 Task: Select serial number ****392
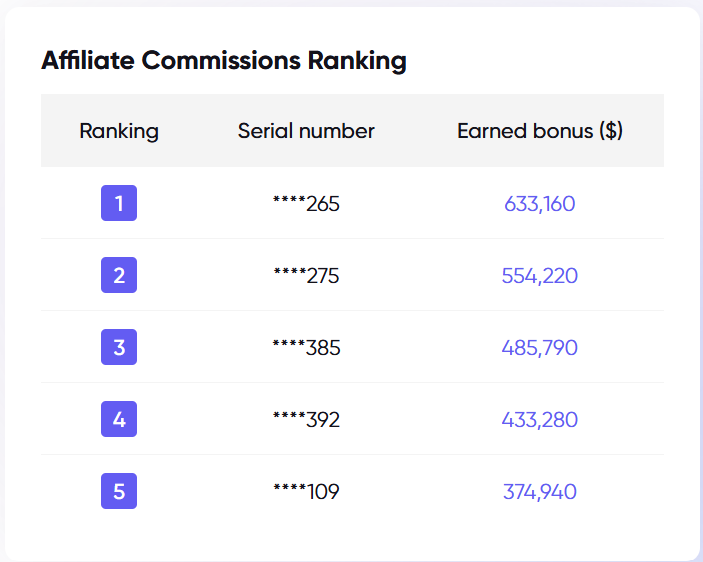tap(306, 420)
